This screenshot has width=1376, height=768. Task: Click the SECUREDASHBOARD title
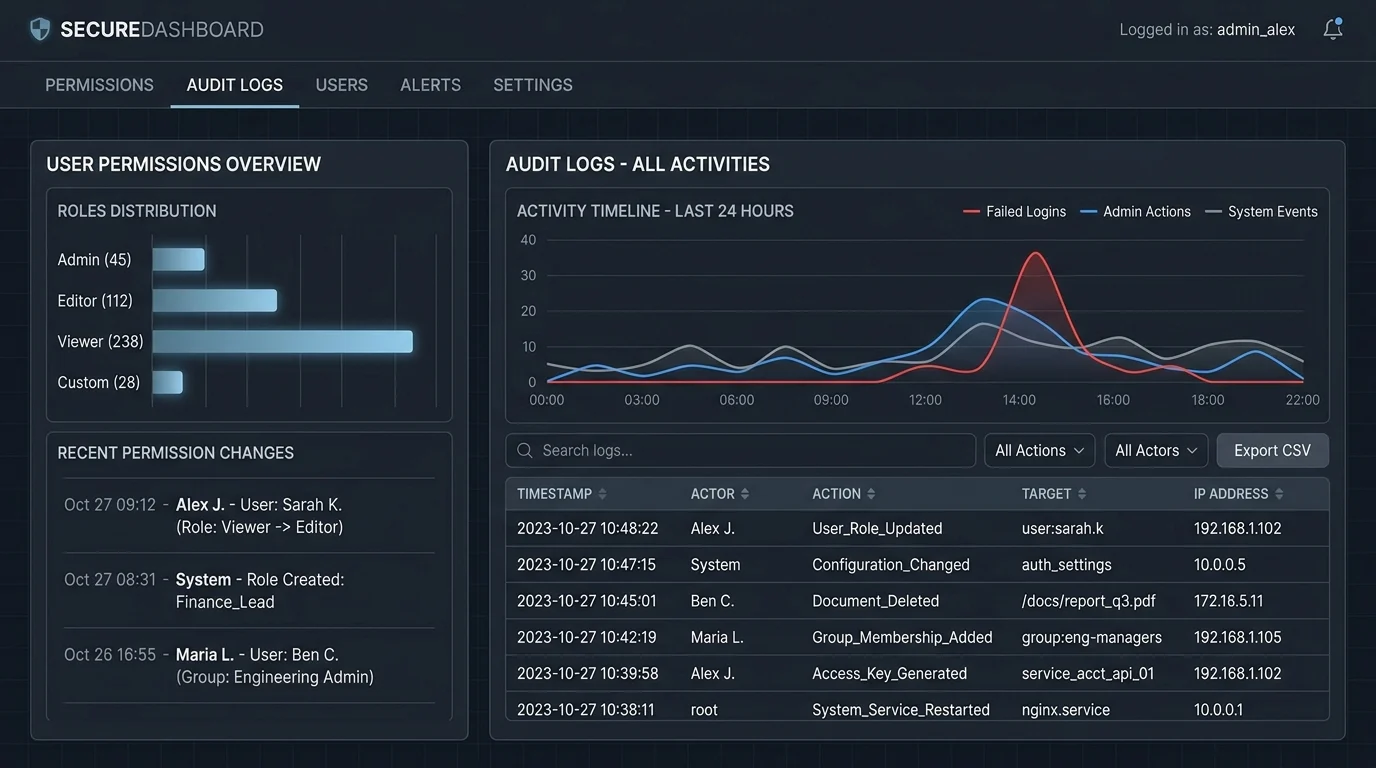click(x=162, y=30)
